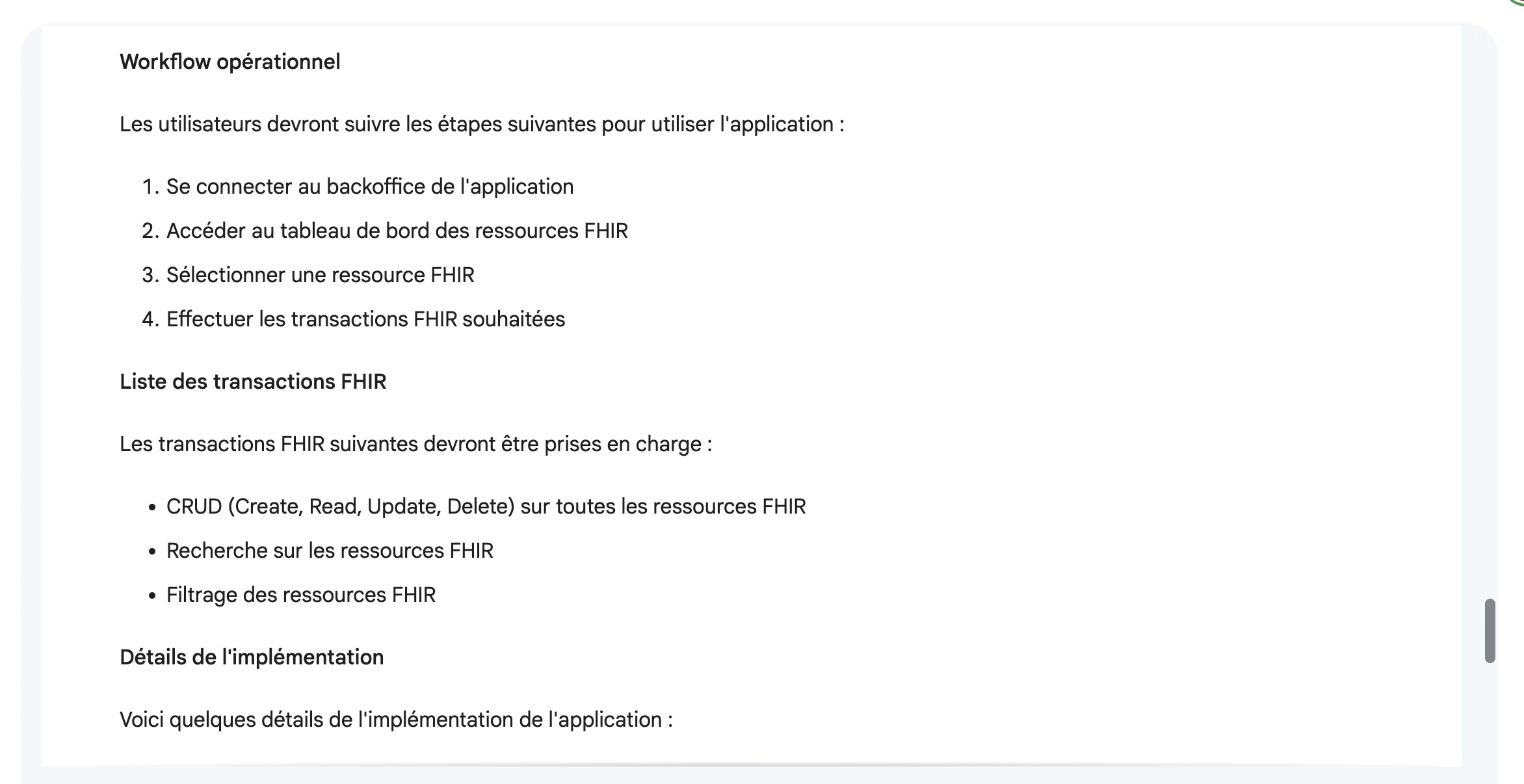Click the green profile avatar in top corner

click(x=1519, y=2)
